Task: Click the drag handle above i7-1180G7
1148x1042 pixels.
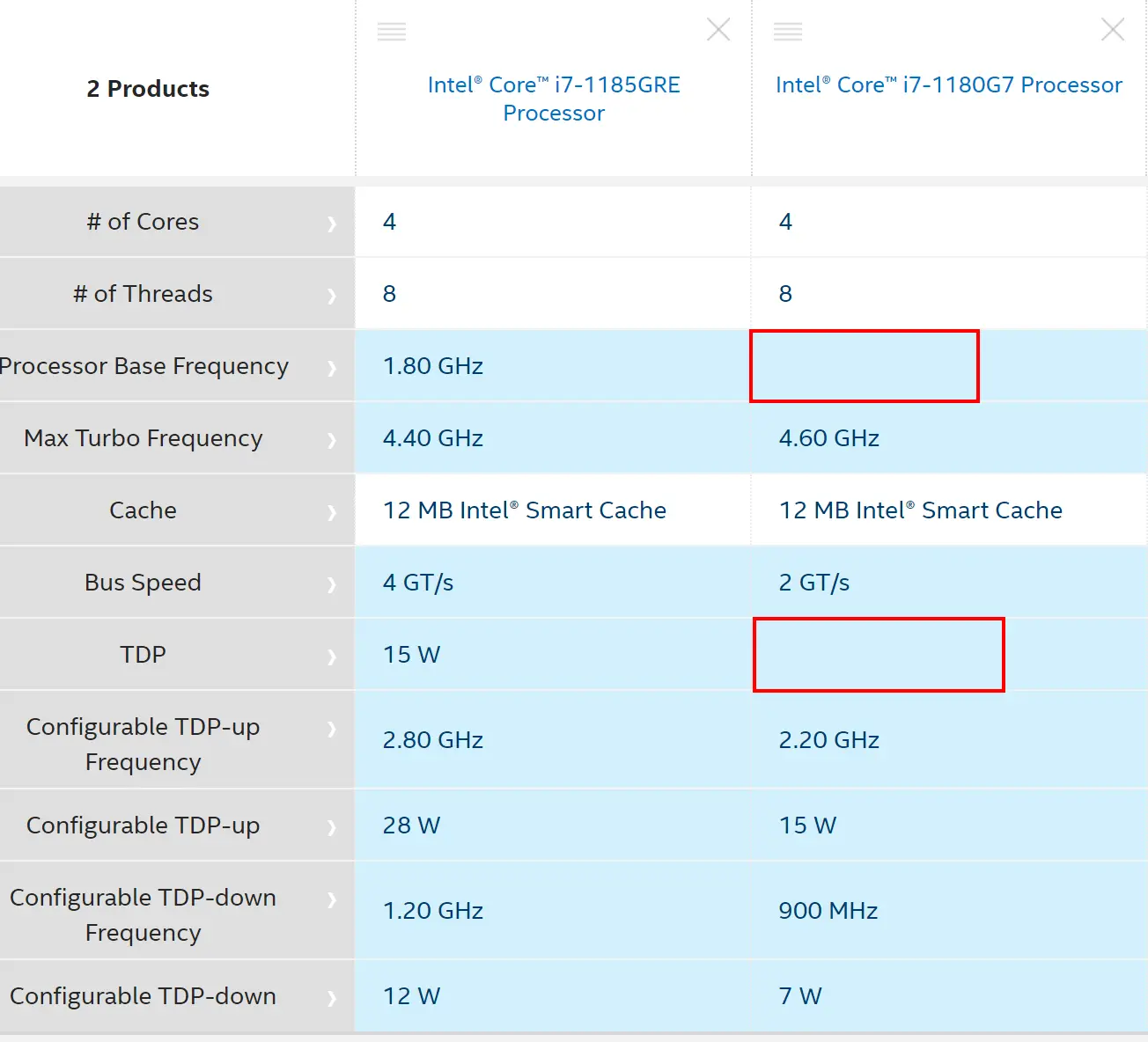Action: coord(788,33)
